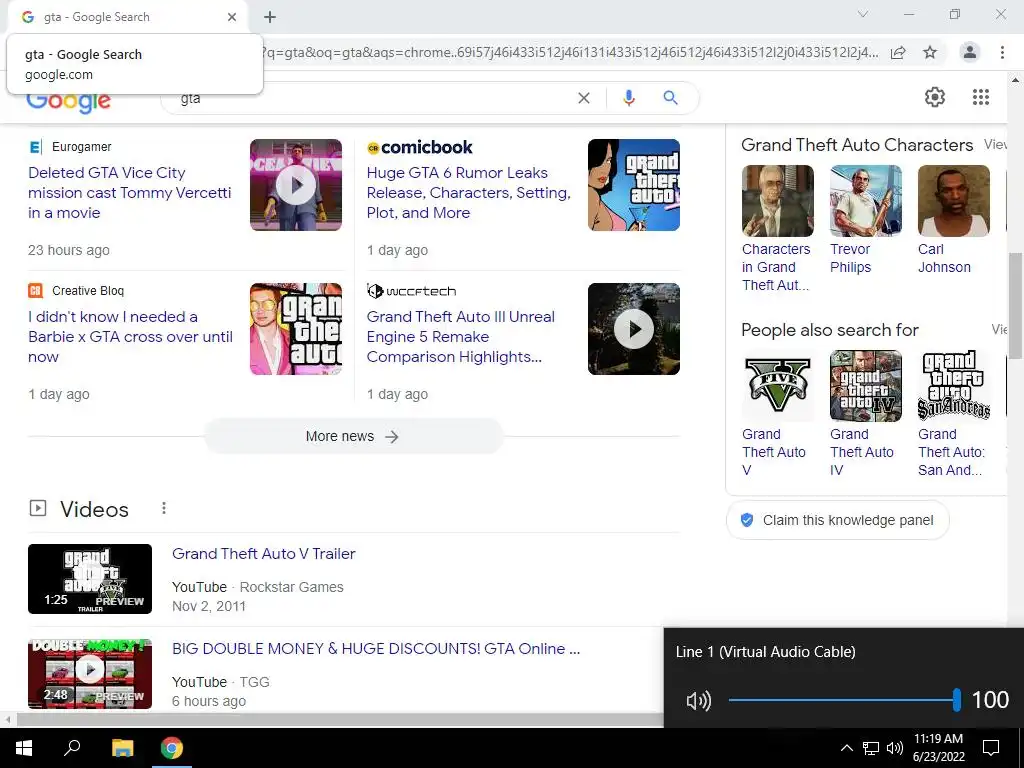1024x768 pixels.
Task: Play the DOUBLE MONEY video thumbnail preview
Action: (x=90, y=673)
